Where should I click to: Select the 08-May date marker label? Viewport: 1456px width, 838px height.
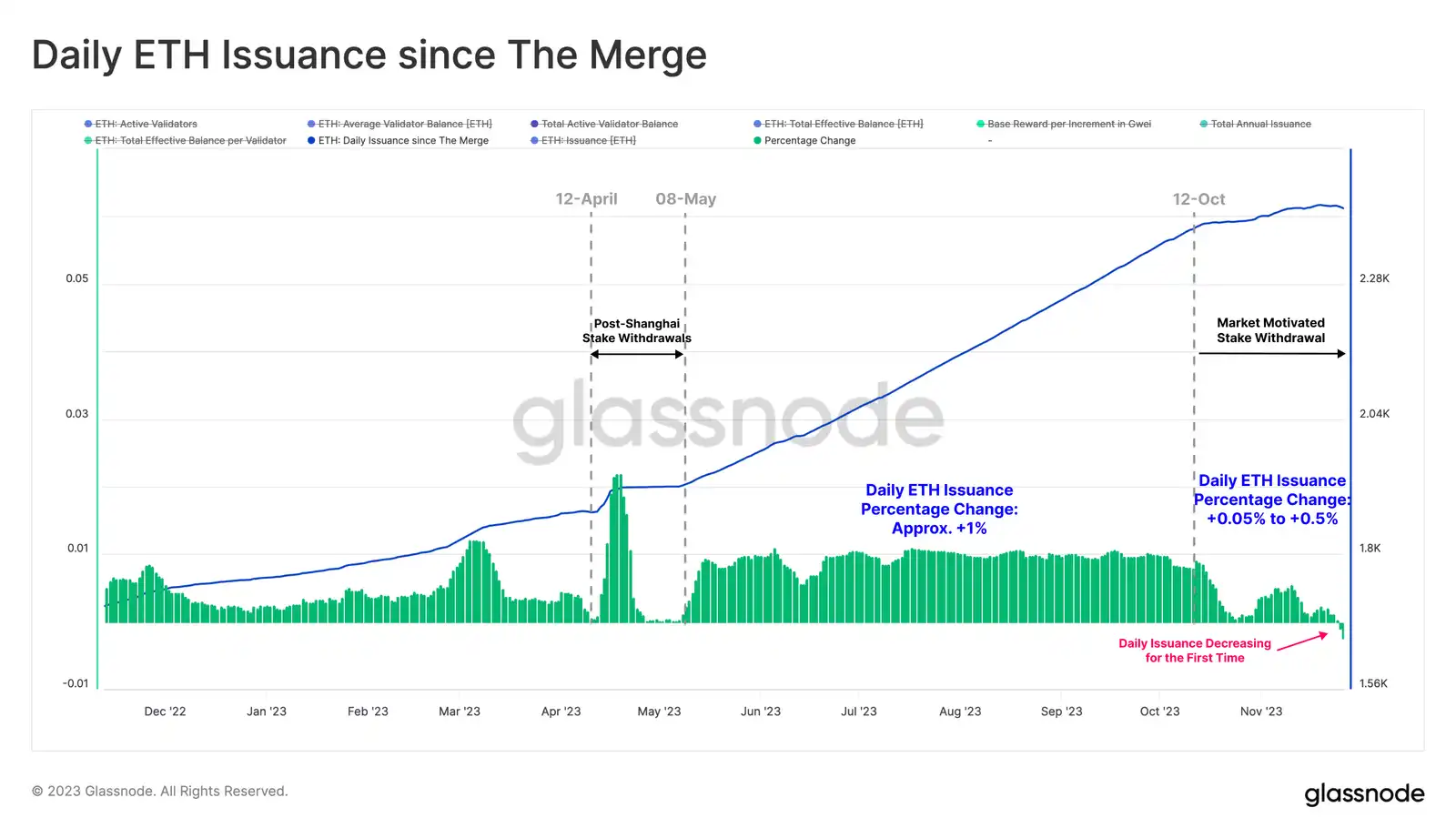click(685, 199)
